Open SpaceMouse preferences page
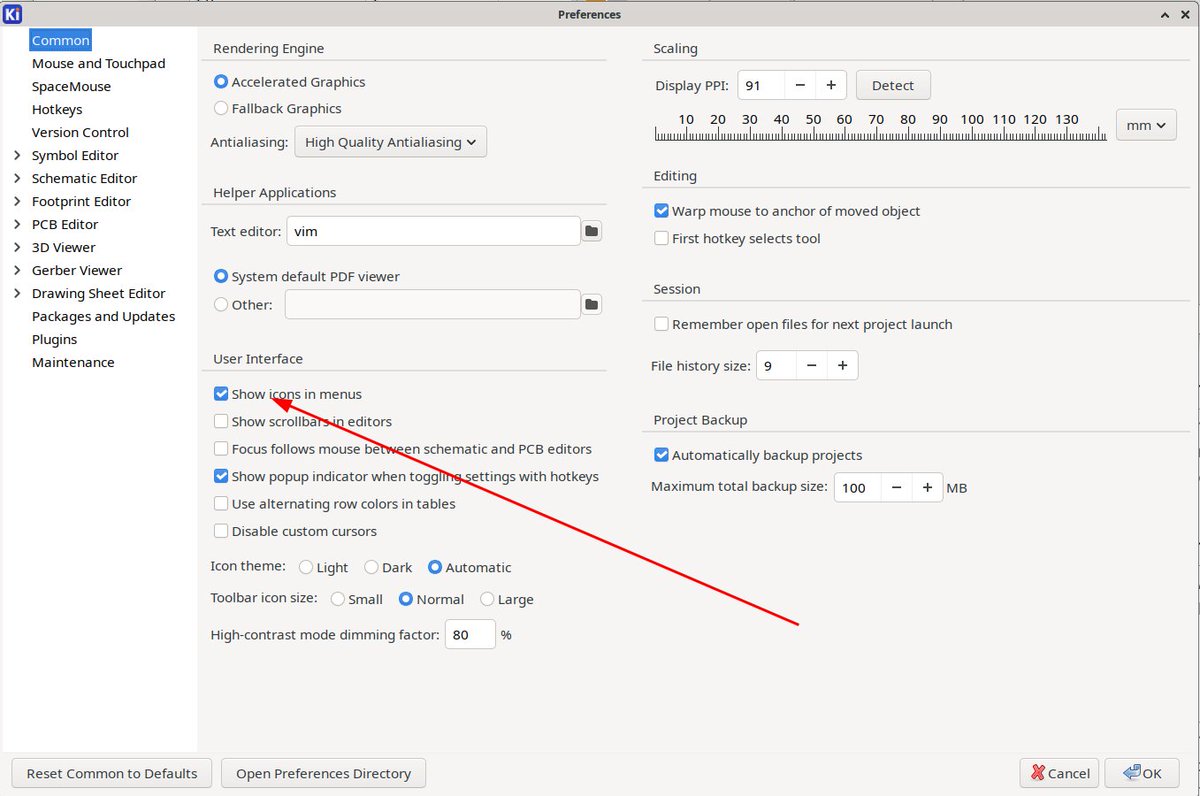The image size is (1200, 796). [71, 86]
